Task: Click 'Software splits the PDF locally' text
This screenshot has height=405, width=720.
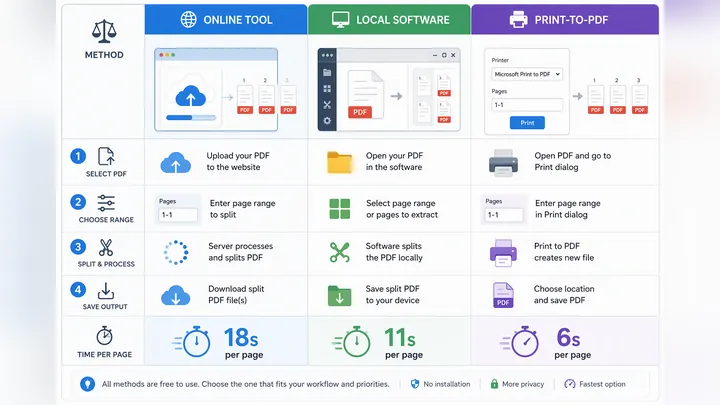Action: click(394, 252)
